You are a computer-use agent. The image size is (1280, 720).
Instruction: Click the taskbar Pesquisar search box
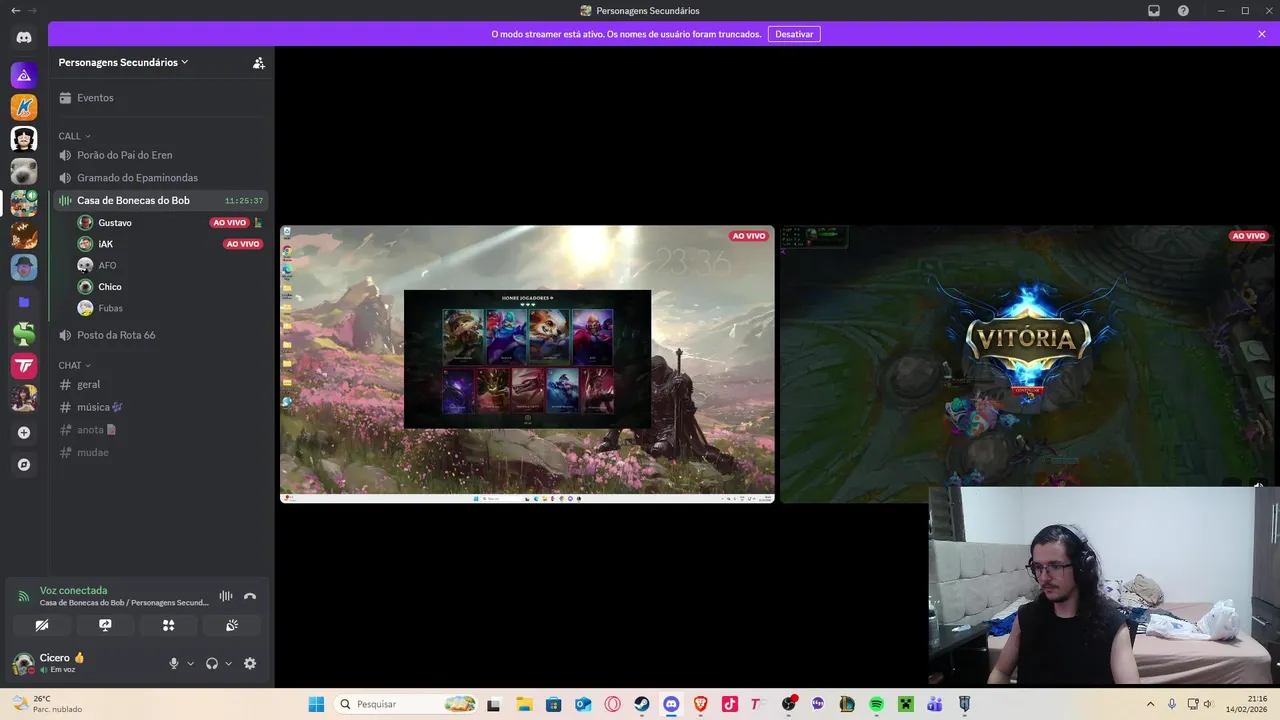tap(406, 704)
